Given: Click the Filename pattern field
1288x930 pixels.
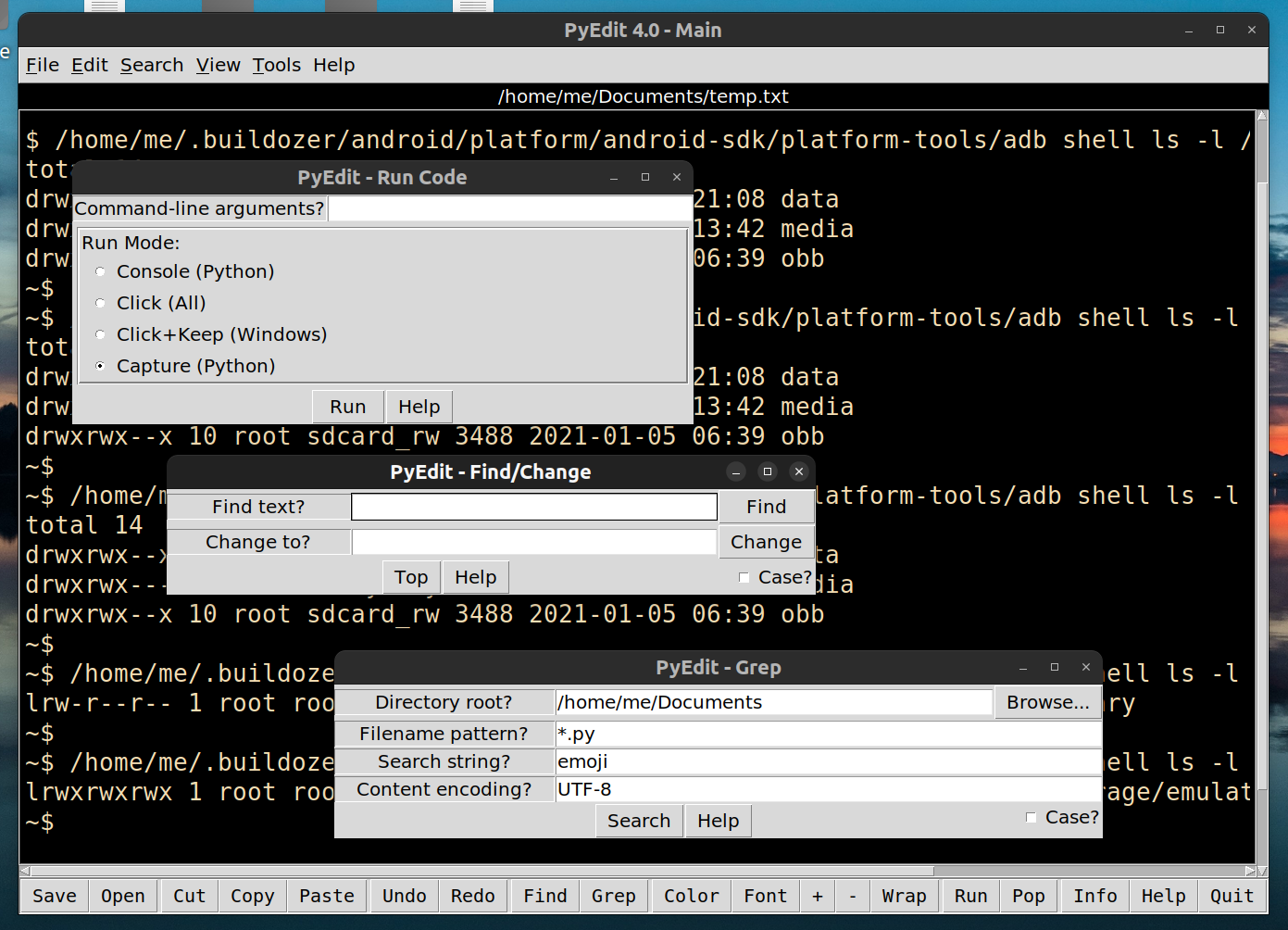Looking at the screenshot, I should click(x=829, y=734).
